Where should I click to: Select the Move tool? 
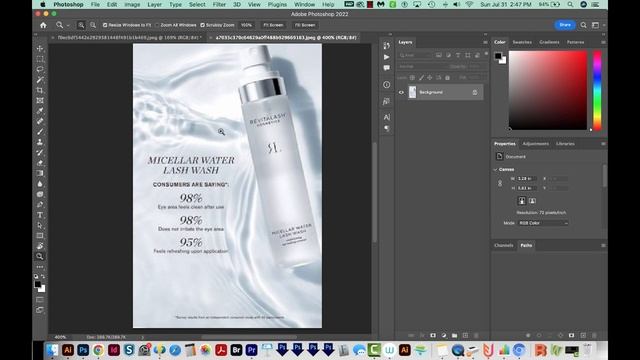click(x=40, y=49)
